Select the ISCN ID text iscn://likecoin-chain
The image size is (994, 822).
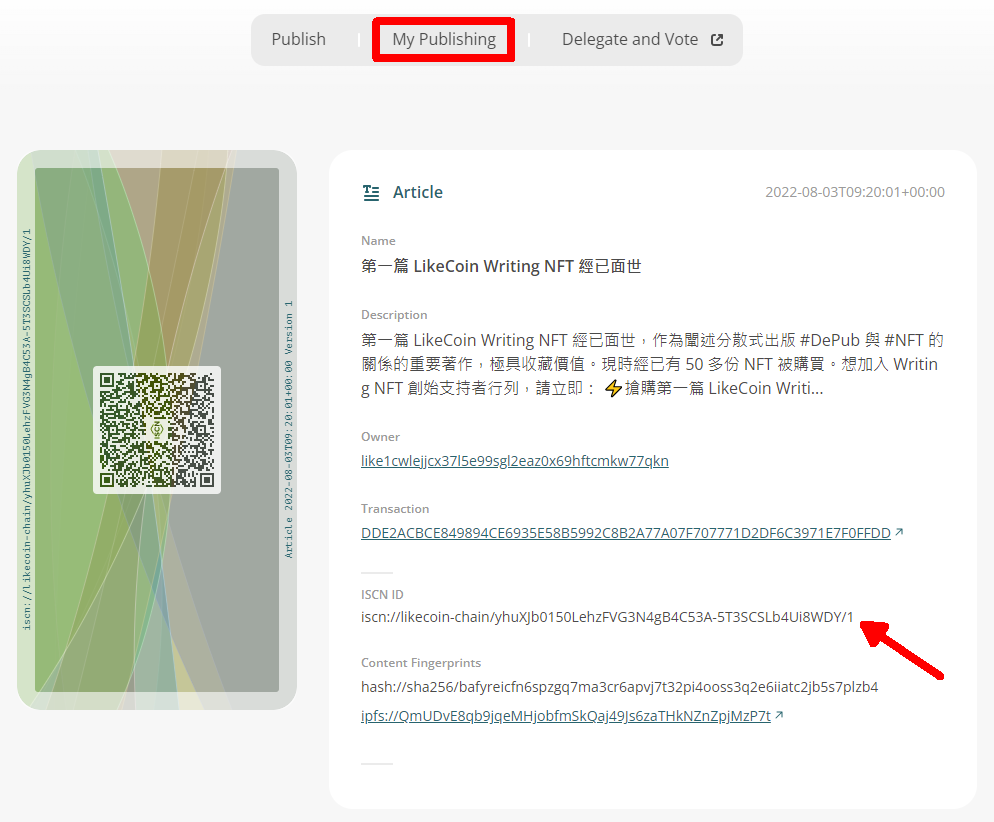[607, 617]
